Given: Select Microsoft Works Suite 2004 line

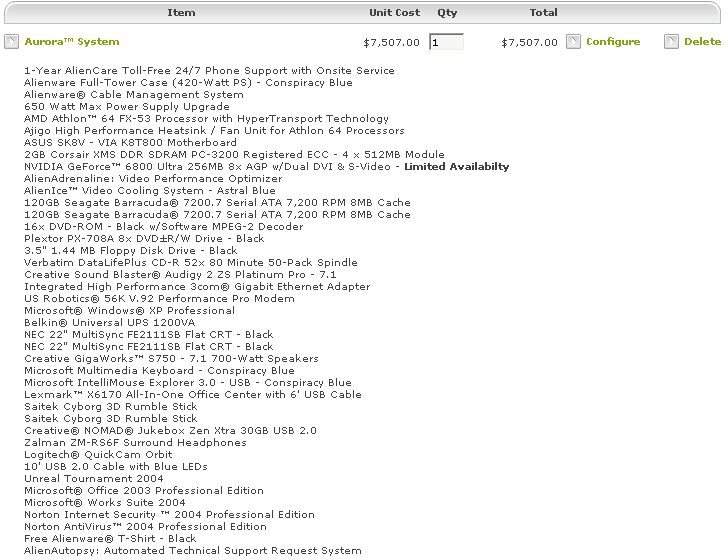Looking at the screenshot, I should 105,503.
